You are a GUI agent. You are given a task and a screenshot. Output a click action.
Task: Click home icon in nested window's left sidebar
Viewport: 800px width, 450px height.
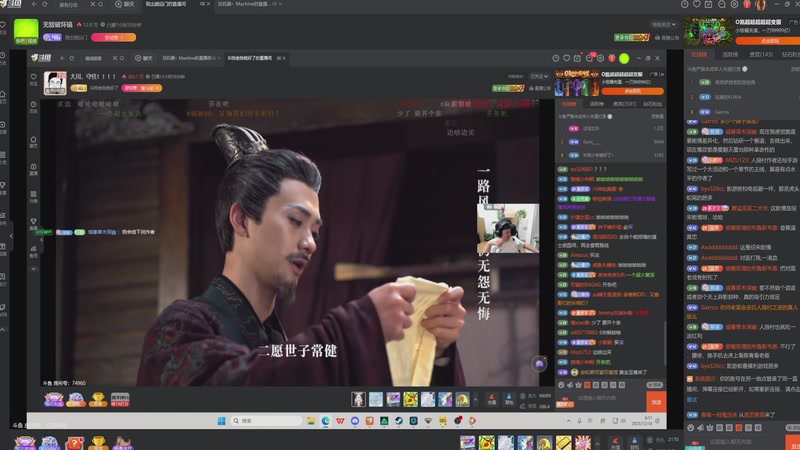tap(33, 139)
